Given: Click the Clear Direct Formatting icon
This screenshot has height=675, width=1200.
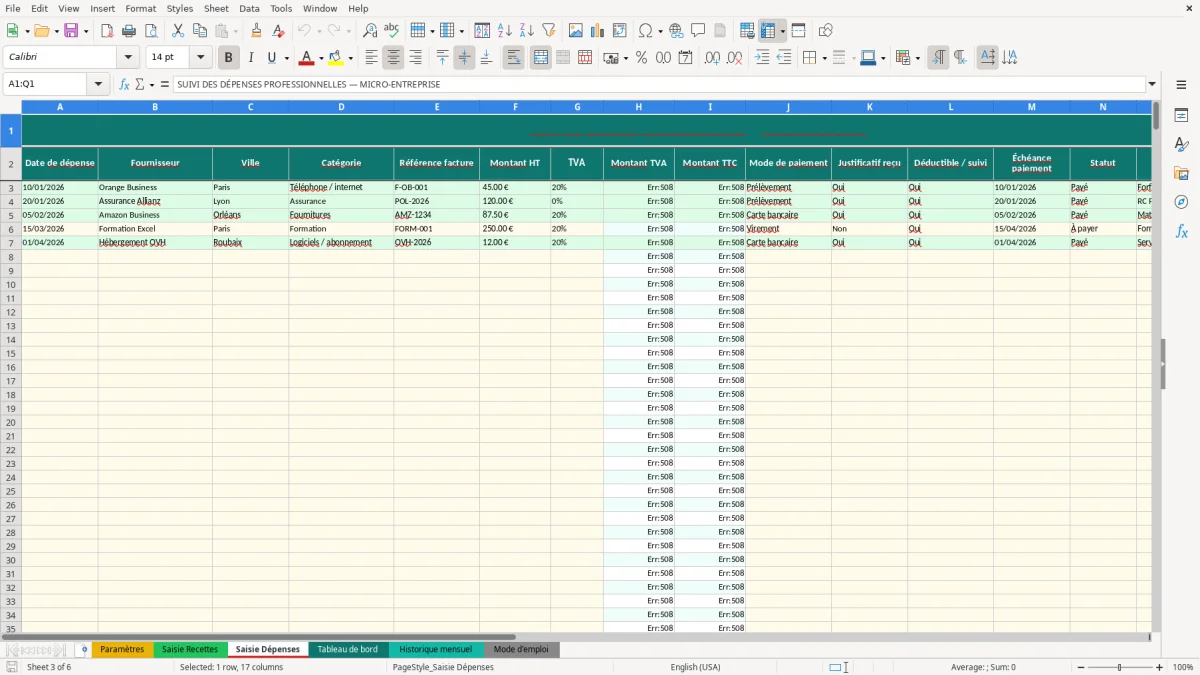Looking at the screenshot, I should pyautogui.click(x=278, y=31).
